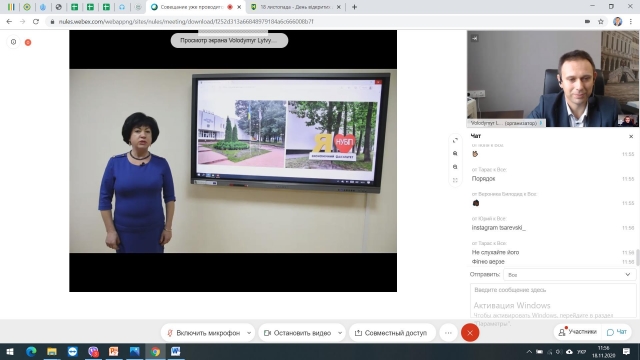Viewport: 640px width, 360px height.
Task: Click the browser back button
Action: (x=9, y=21)
